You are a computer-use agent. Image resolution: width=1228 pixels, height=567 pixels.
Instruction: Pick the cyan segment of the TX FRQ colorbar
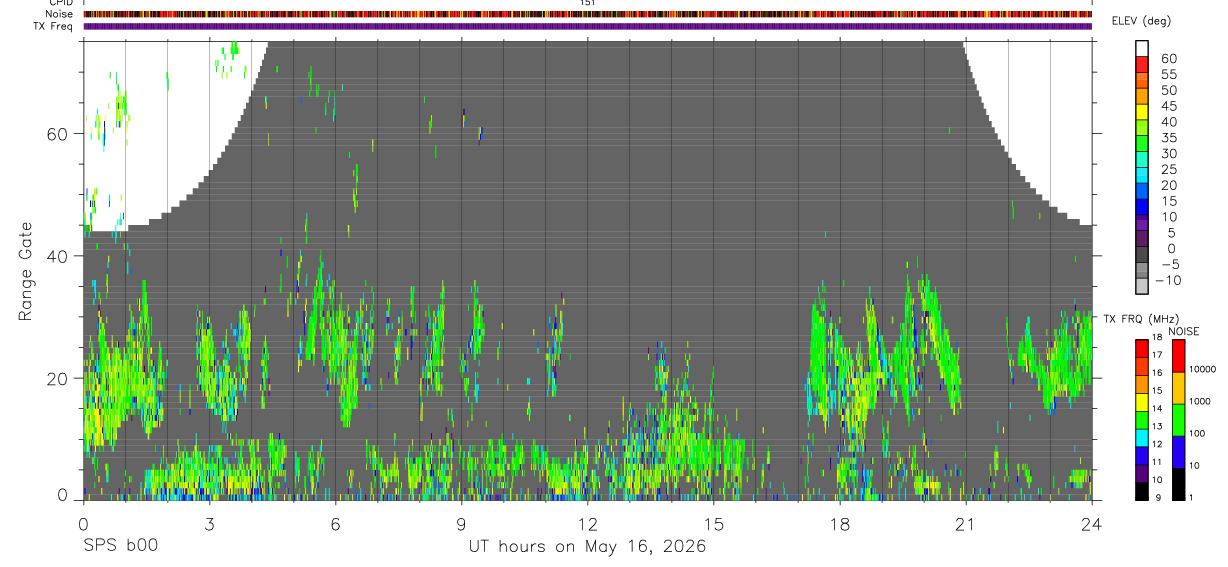click(1142, 438)
